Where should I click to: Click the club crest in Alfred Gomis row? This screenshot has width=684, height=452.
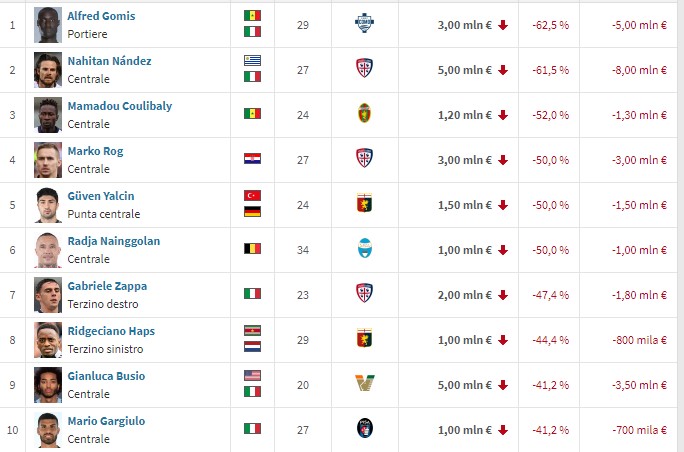coord(365,23)
